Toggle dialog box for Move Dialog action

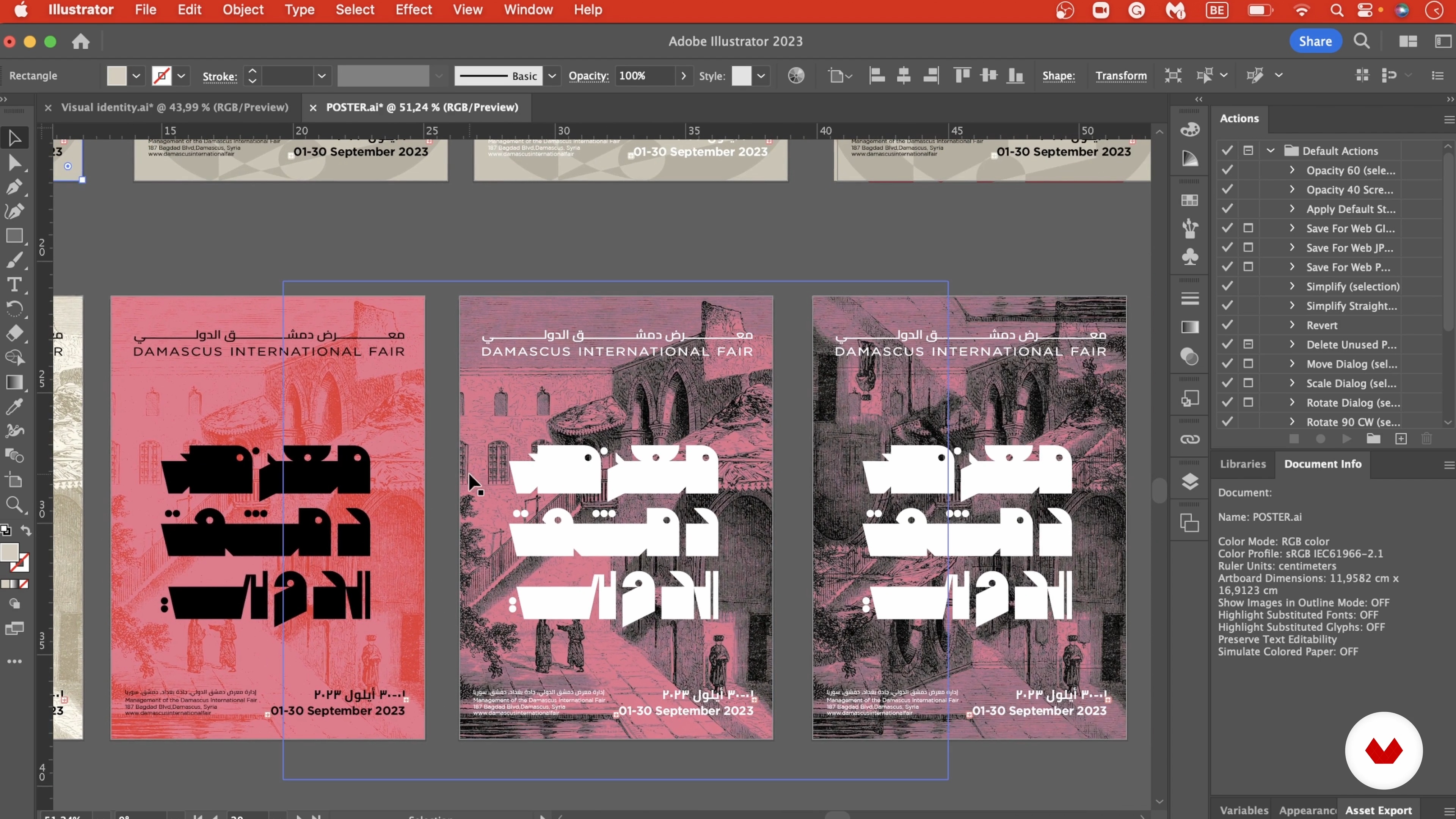coord(1248,364)
